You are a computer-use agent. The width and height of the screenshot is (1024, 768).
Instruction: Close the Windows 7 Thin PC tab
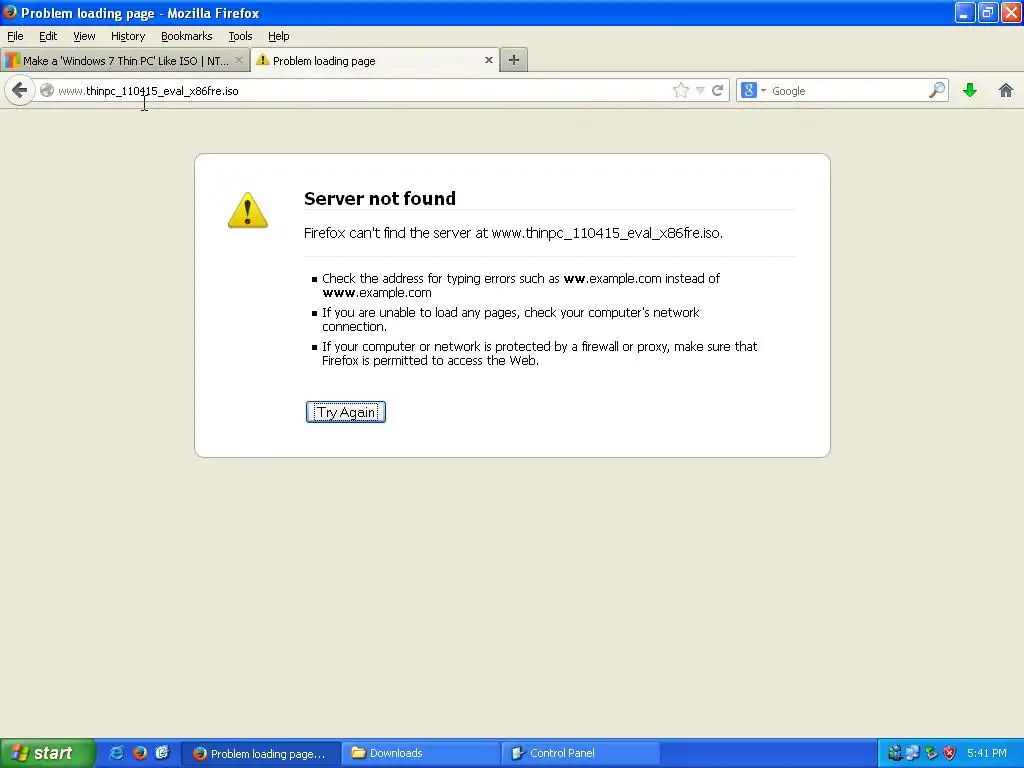coord(239,60)
